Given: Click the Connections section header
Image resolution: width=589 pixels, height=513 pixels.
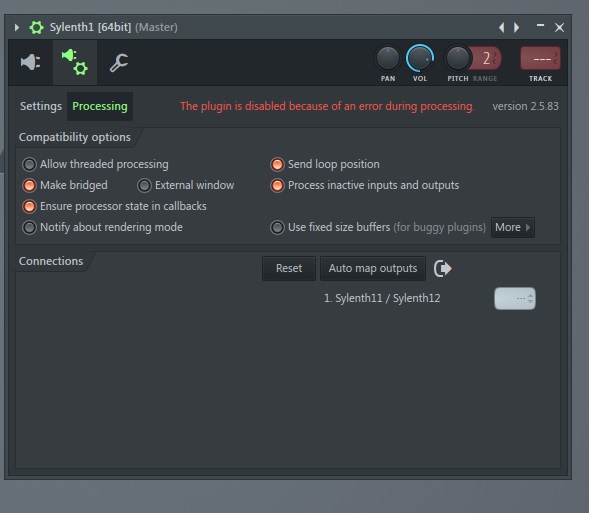Looking at the screenshot, I should (x=51, y=261).
